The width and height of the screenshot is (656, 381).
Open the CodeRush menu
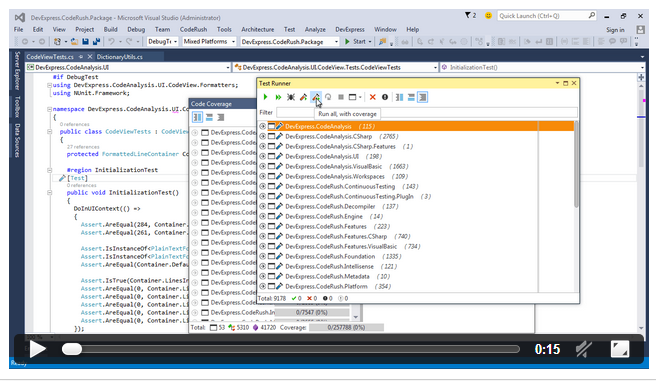point(193,29)
